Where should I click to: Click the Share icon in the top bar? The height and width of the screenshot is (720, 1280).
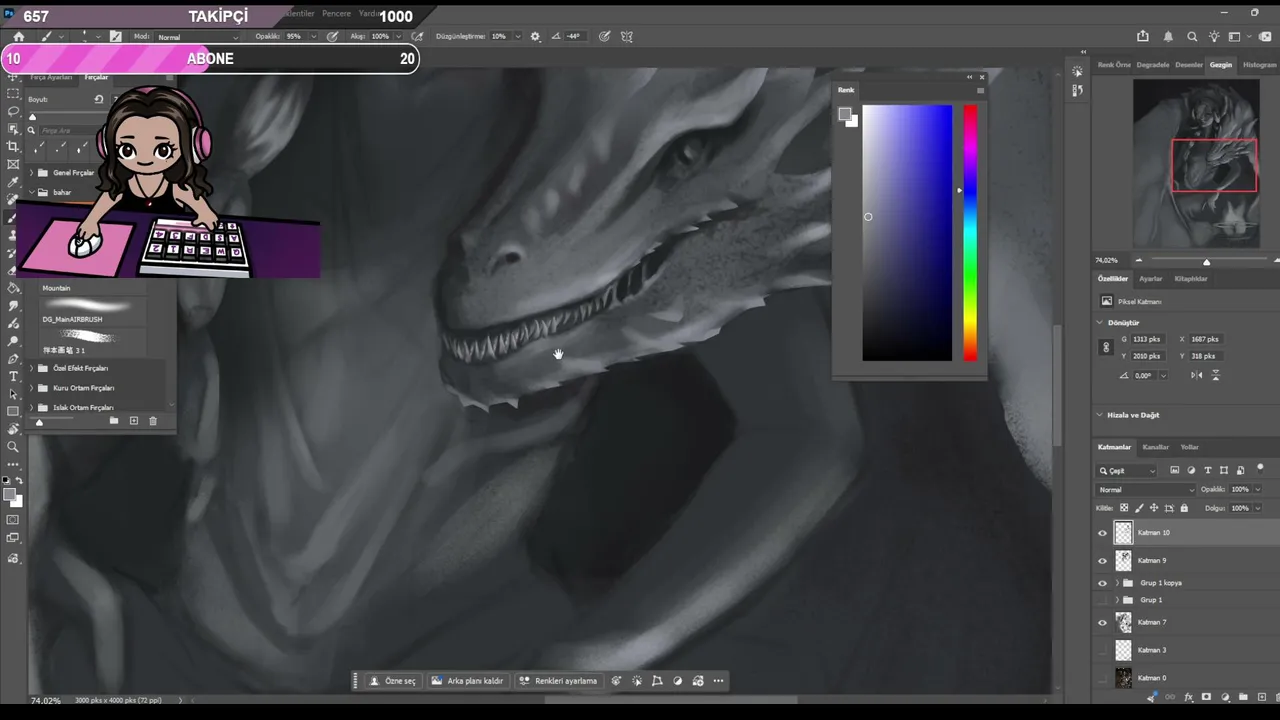tap(1143, 36)
